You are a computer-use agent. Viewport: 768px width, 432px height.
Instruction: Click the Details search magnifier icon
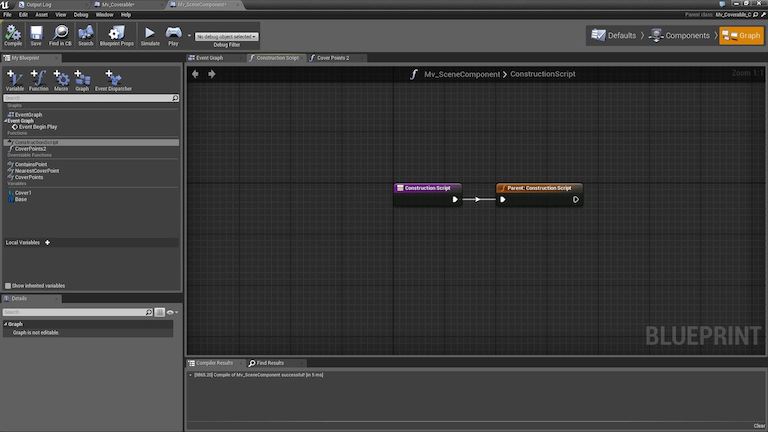pos(149,312)
